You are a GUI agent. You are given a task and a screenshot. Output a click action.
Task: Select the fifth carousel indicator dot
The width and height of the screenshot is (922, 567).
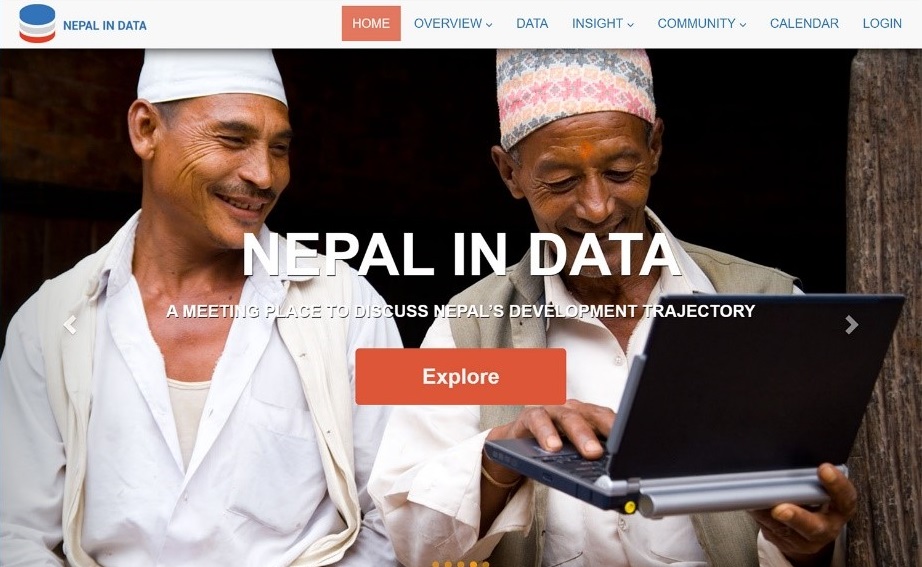tap(486, 564)
